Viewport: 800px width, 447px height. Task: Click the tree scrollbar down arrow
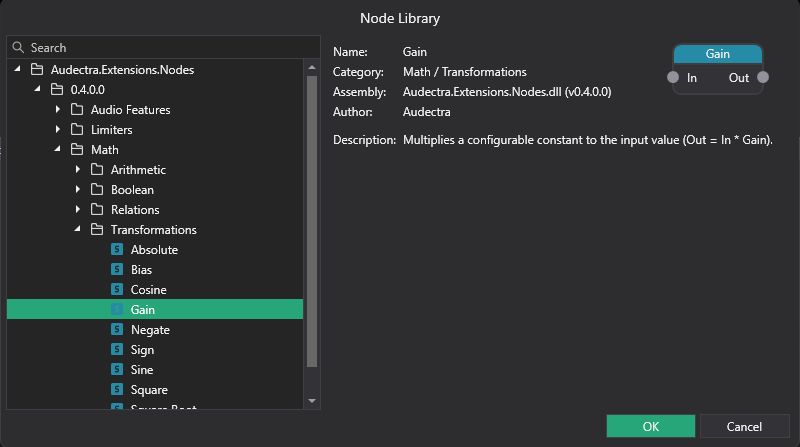[x=312, y=401]
